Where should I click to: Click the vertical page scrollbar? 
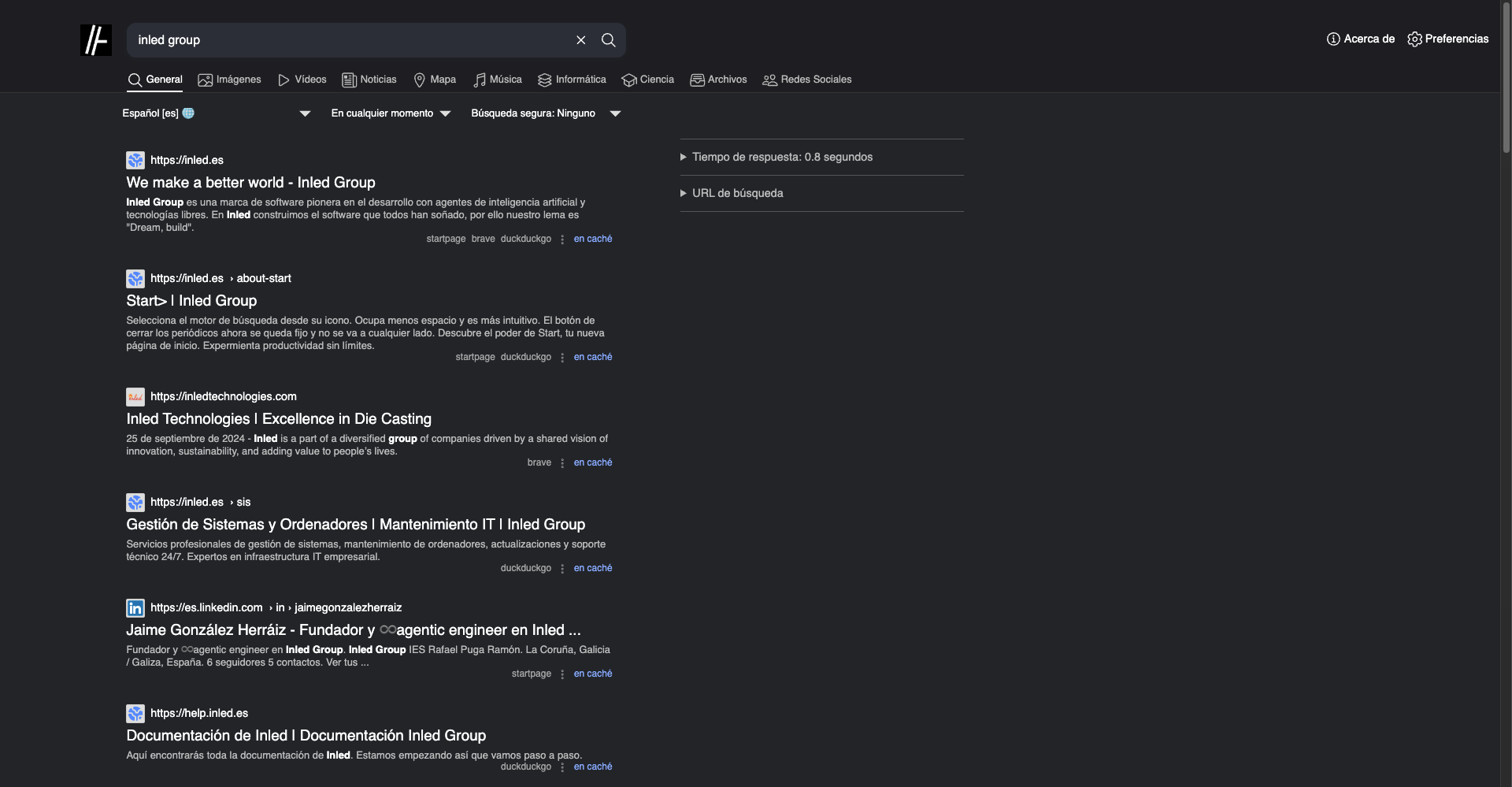click(x=1506, y=79)
